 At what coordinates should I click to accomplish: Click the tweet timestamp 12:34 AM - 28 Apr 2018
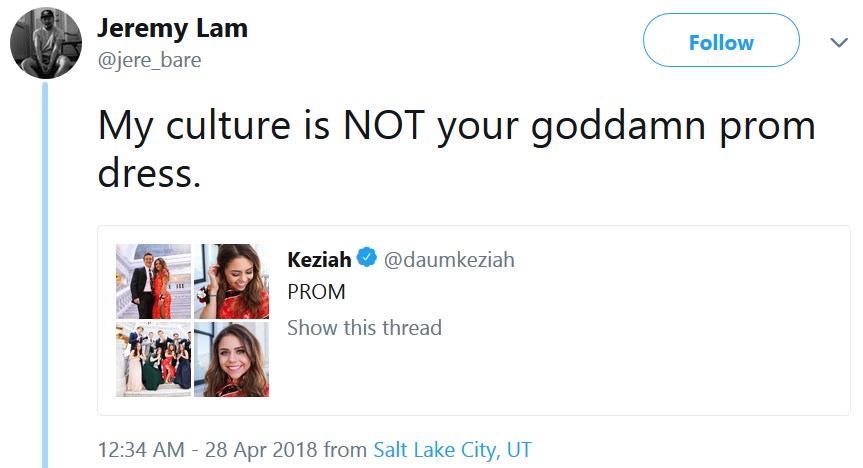coord(207,450)
